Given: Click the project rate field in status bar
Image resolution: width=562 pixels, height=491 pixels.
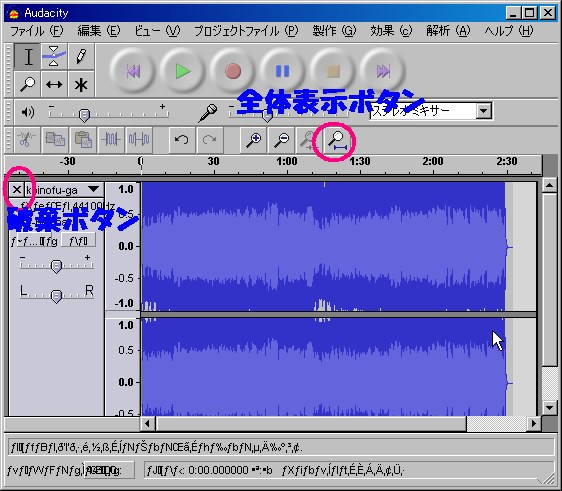Looking at the screenshot, I should point(109,470).
